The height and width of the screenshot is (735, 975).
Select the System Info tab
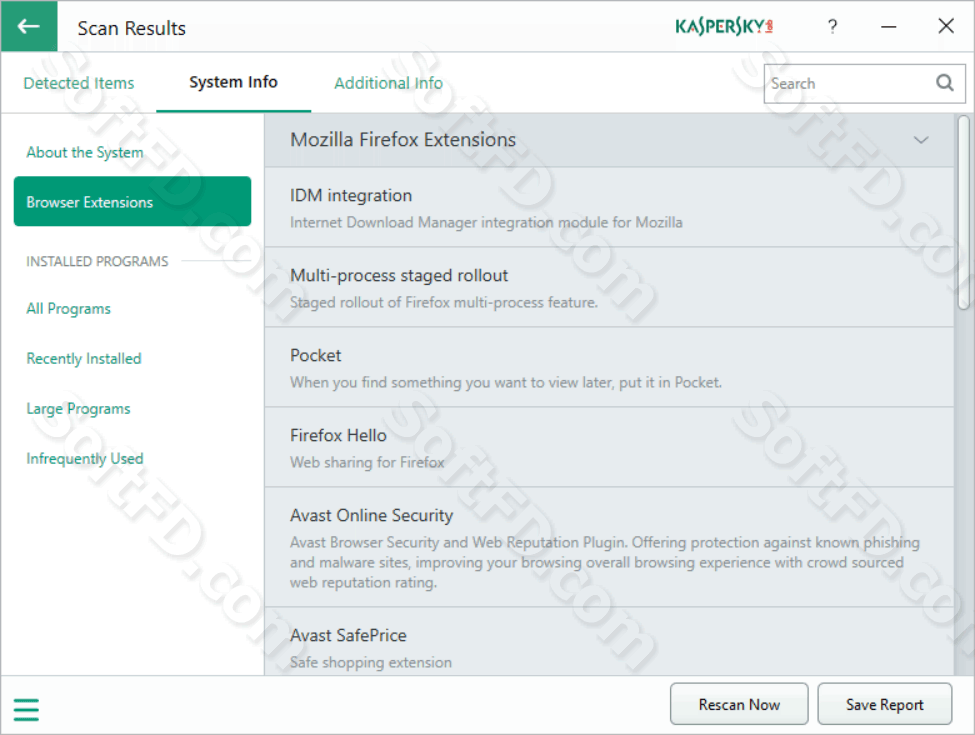point(233,82)
